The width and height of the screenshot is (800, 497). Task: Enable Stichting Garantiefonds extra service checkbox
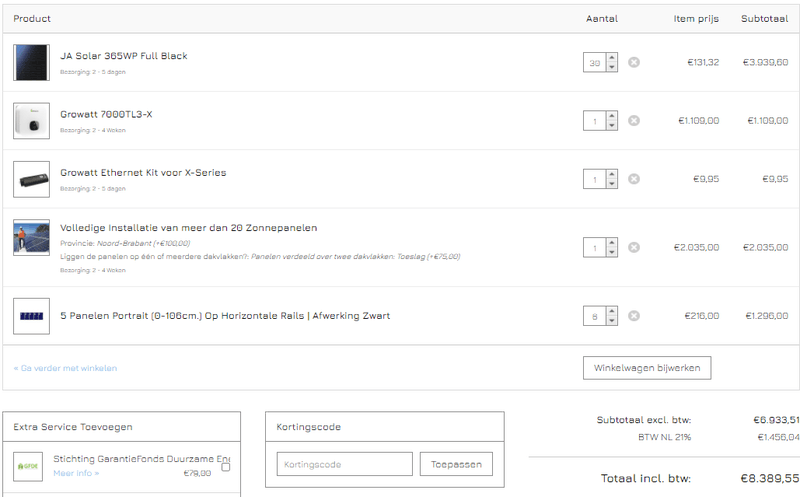pos(226,467)
